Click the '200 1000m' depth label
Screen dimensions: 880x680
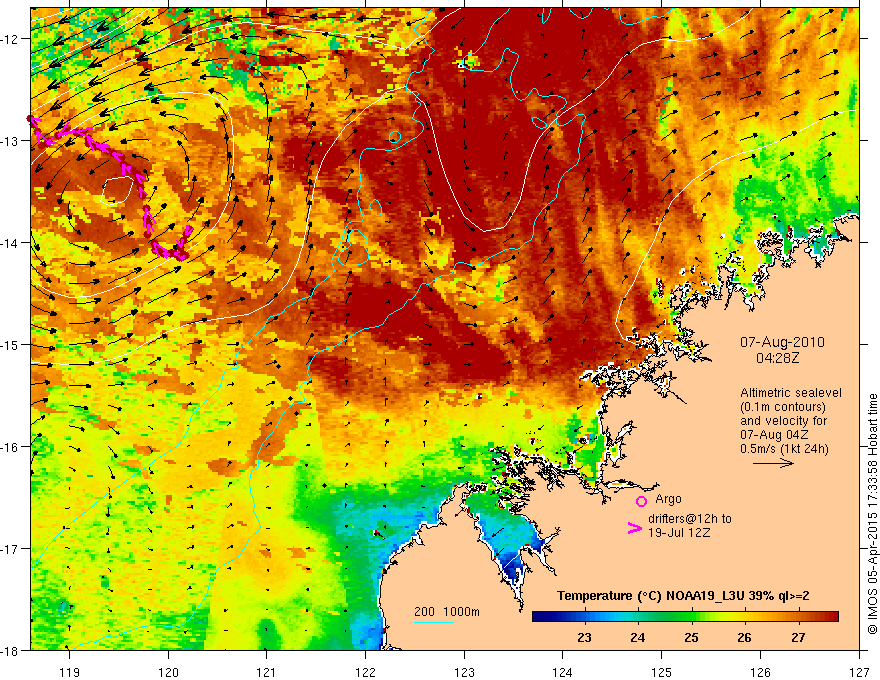click(x=447, y=612)
